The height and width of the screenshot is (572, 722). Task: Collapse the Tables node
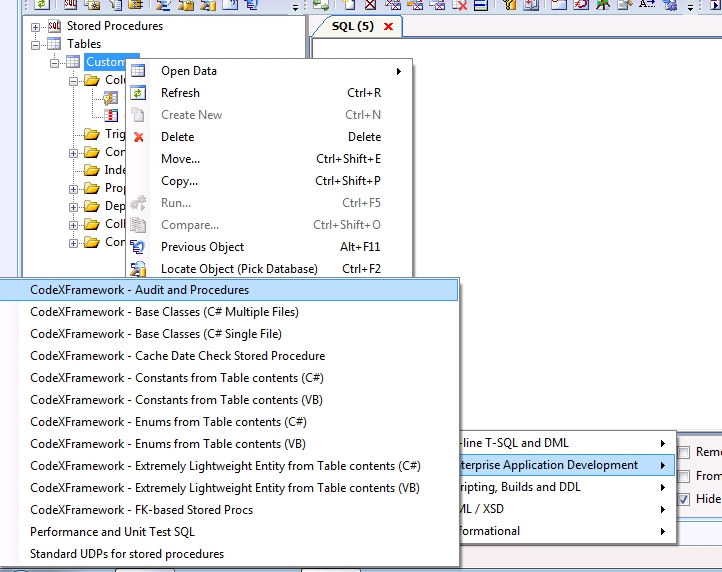35,45
